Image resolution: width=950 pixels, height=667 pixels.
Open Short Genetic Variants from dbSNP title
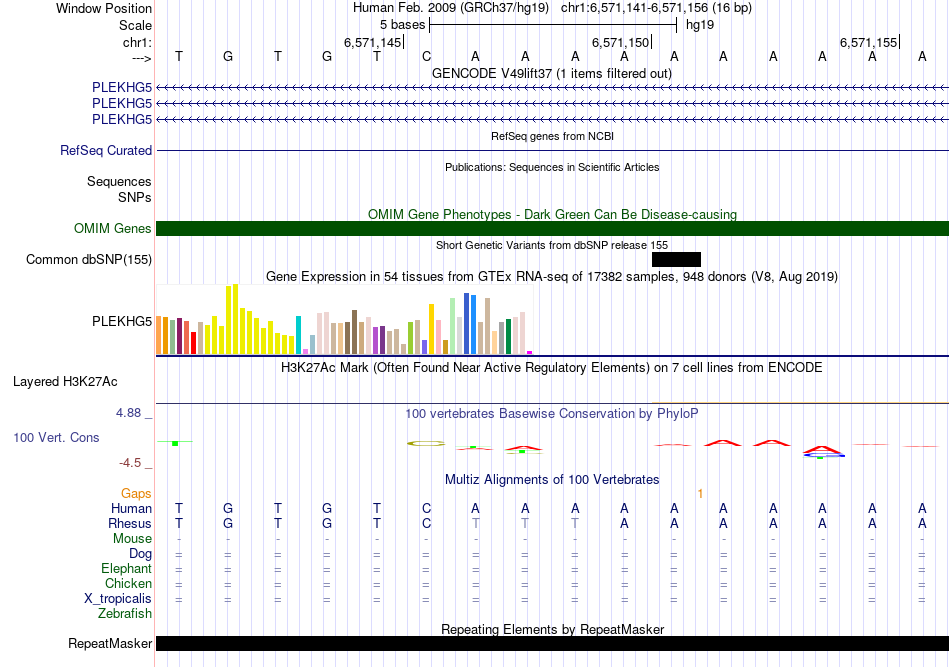(x=552, y=245)
